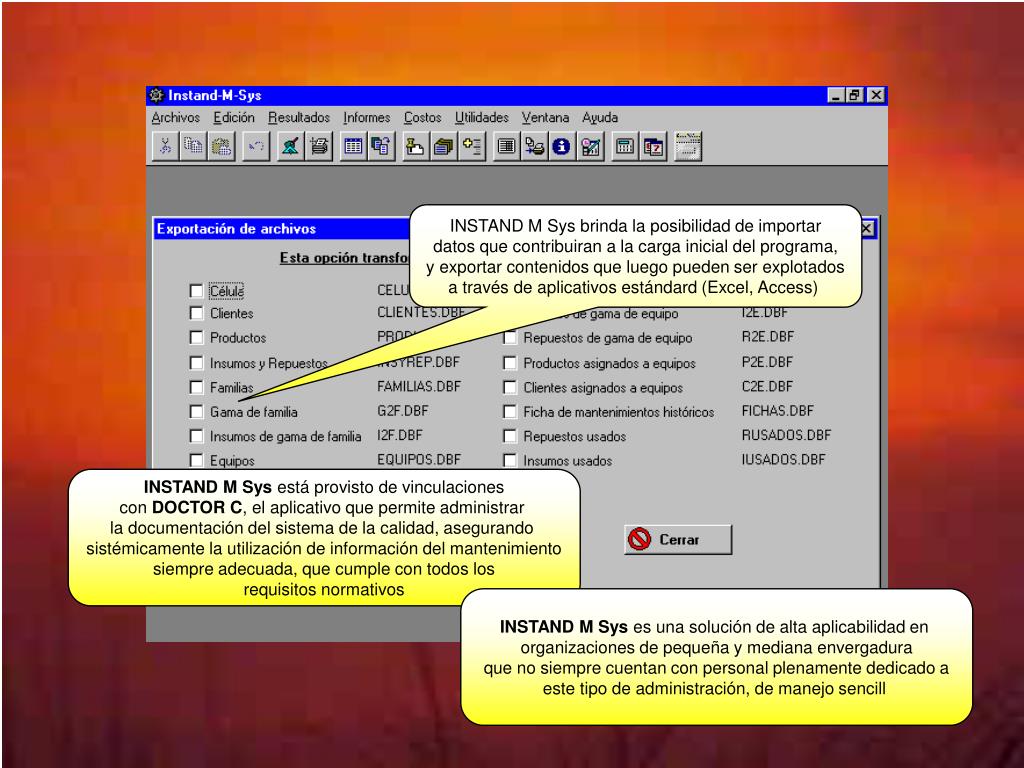Enable Productos asignados a equipos checkbox
This screenshot has height=768, width=1024.
click(x=509, y=362)
